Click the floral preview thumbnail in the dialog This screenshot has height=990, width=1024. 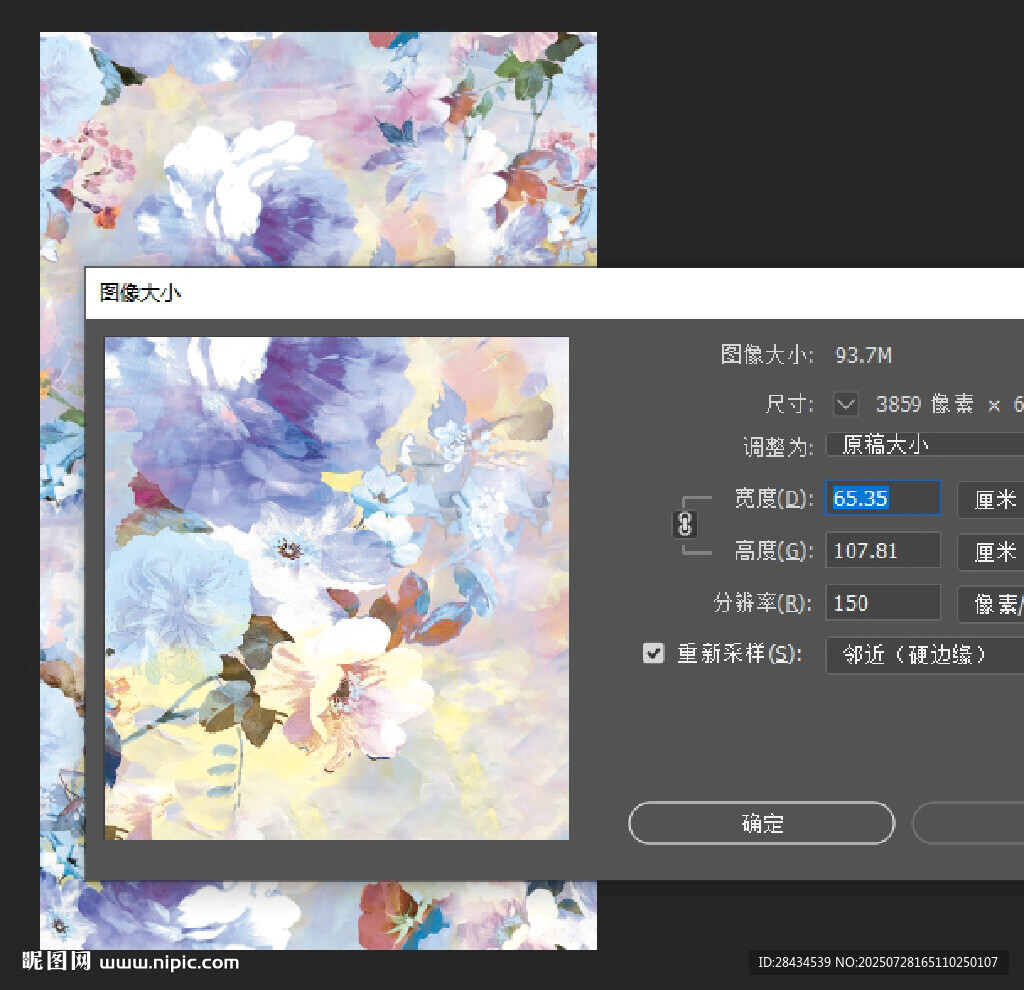coord(337,588)
